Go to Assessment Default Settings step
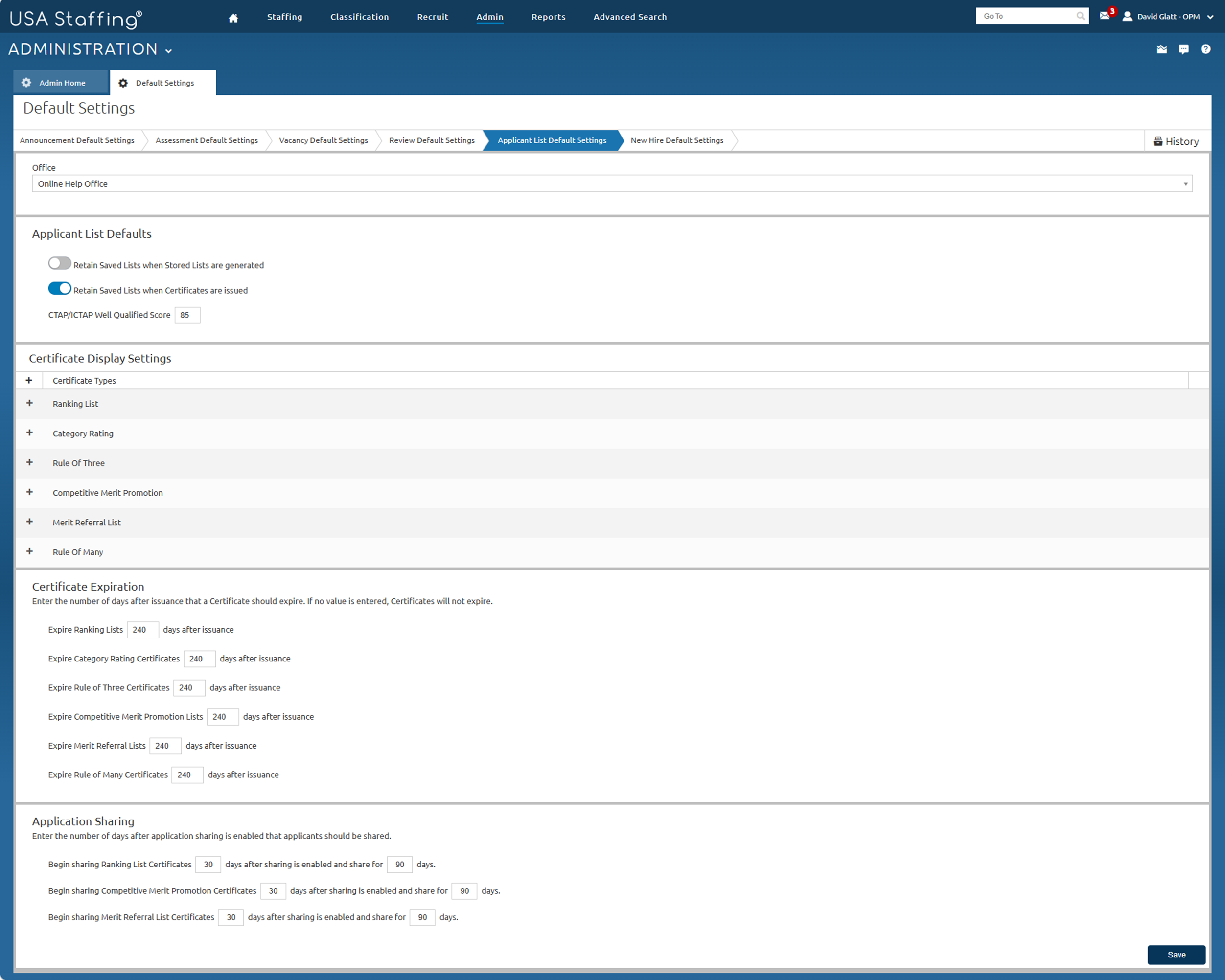The width and height of the screenshot is (1225, 980). 207,140
